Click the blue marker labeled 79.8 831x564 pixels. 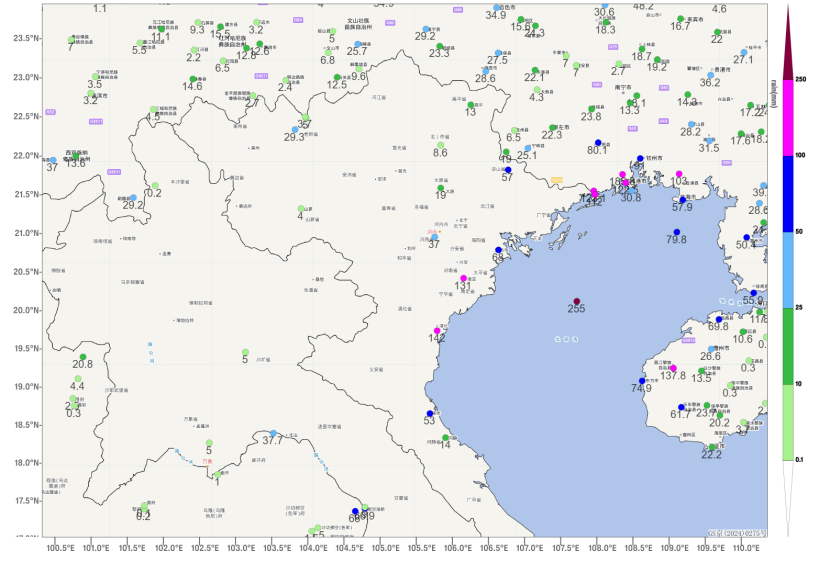click(x=677, y=232)
